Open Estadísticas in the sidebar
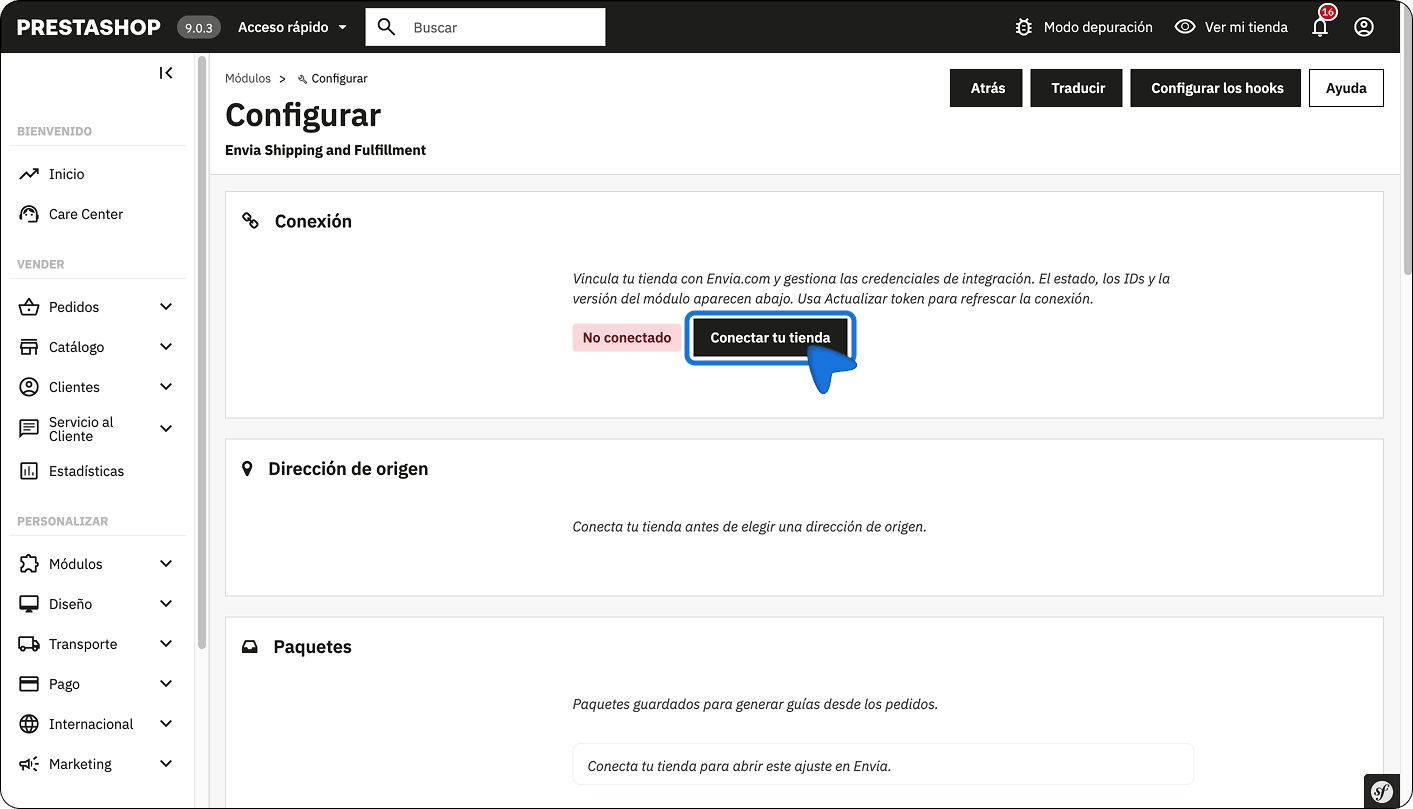 pyautogui.click(x=87, y=471)
